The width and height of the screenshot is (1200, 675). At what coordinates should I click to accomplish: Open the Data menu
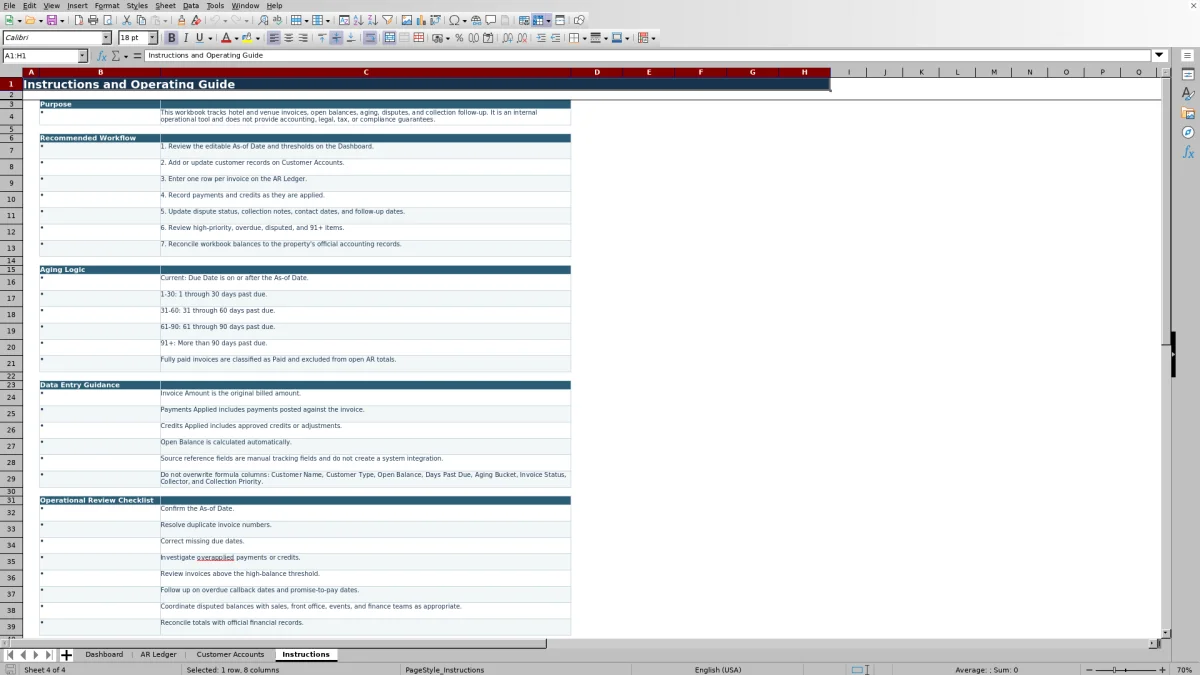(191, 5)
